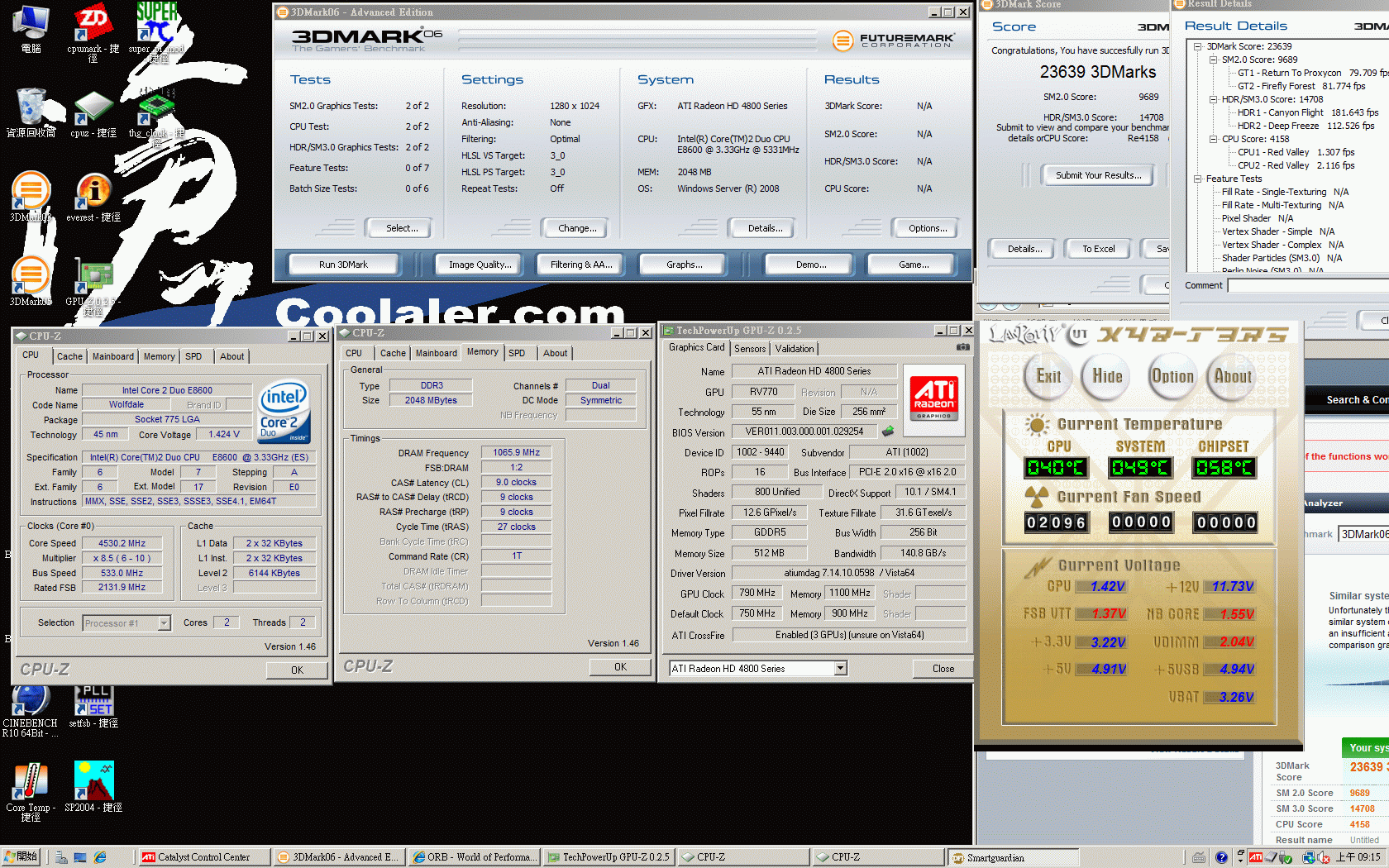Click the ATI Radeon Graphics logo in GPU-Z

pos(933,399)
